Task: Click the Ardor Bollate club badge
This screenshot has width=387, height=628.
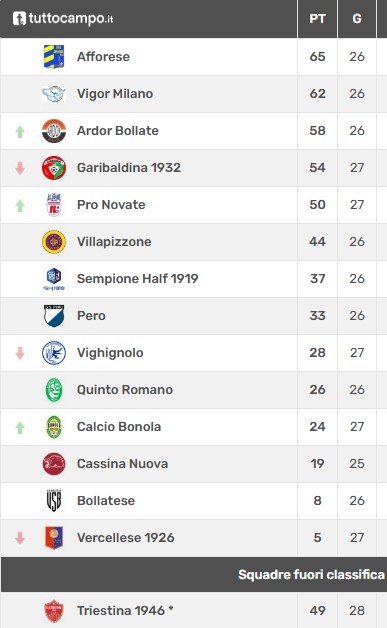Action: [54, 131]
